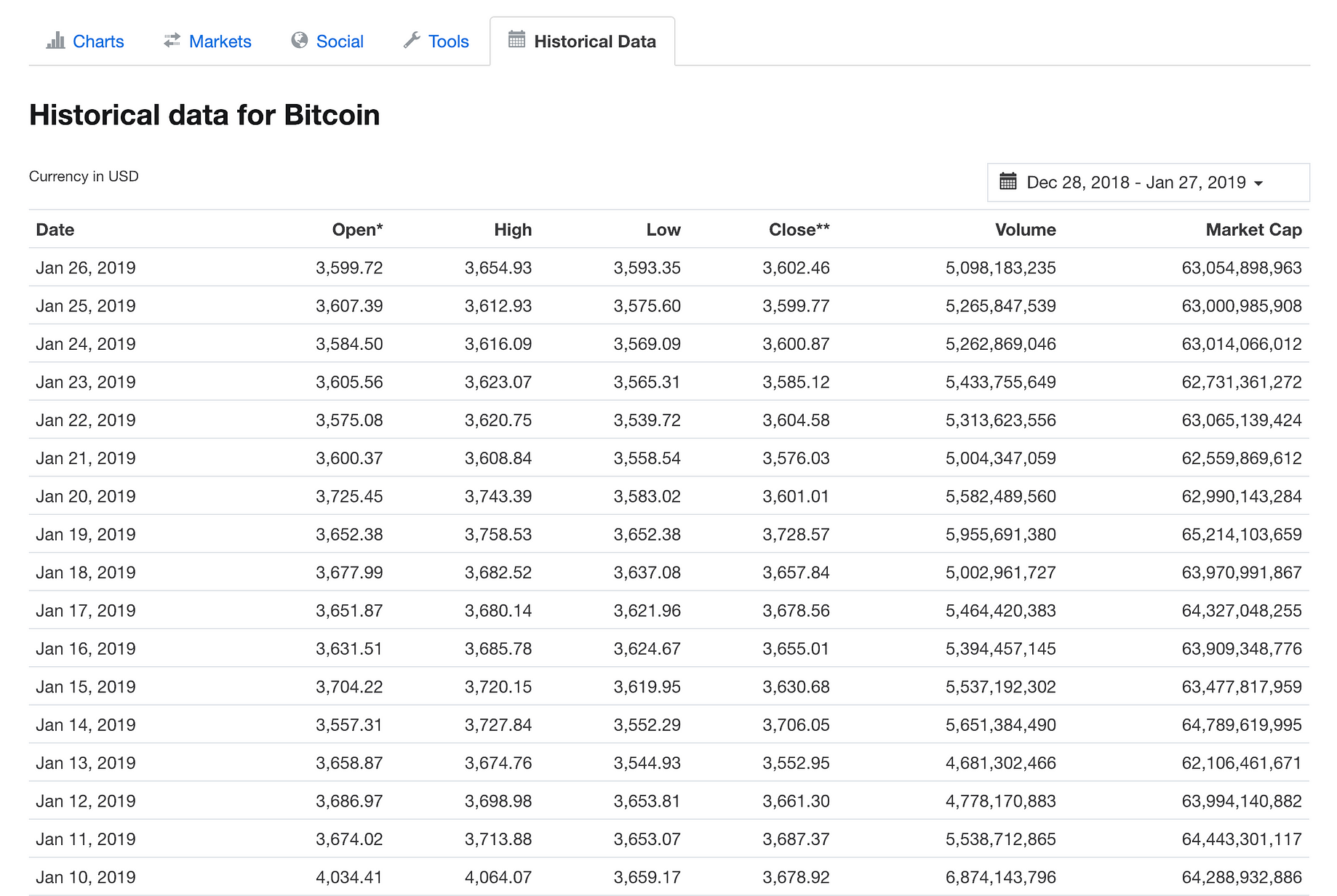Click the Currency in USD label

point(84,177)
